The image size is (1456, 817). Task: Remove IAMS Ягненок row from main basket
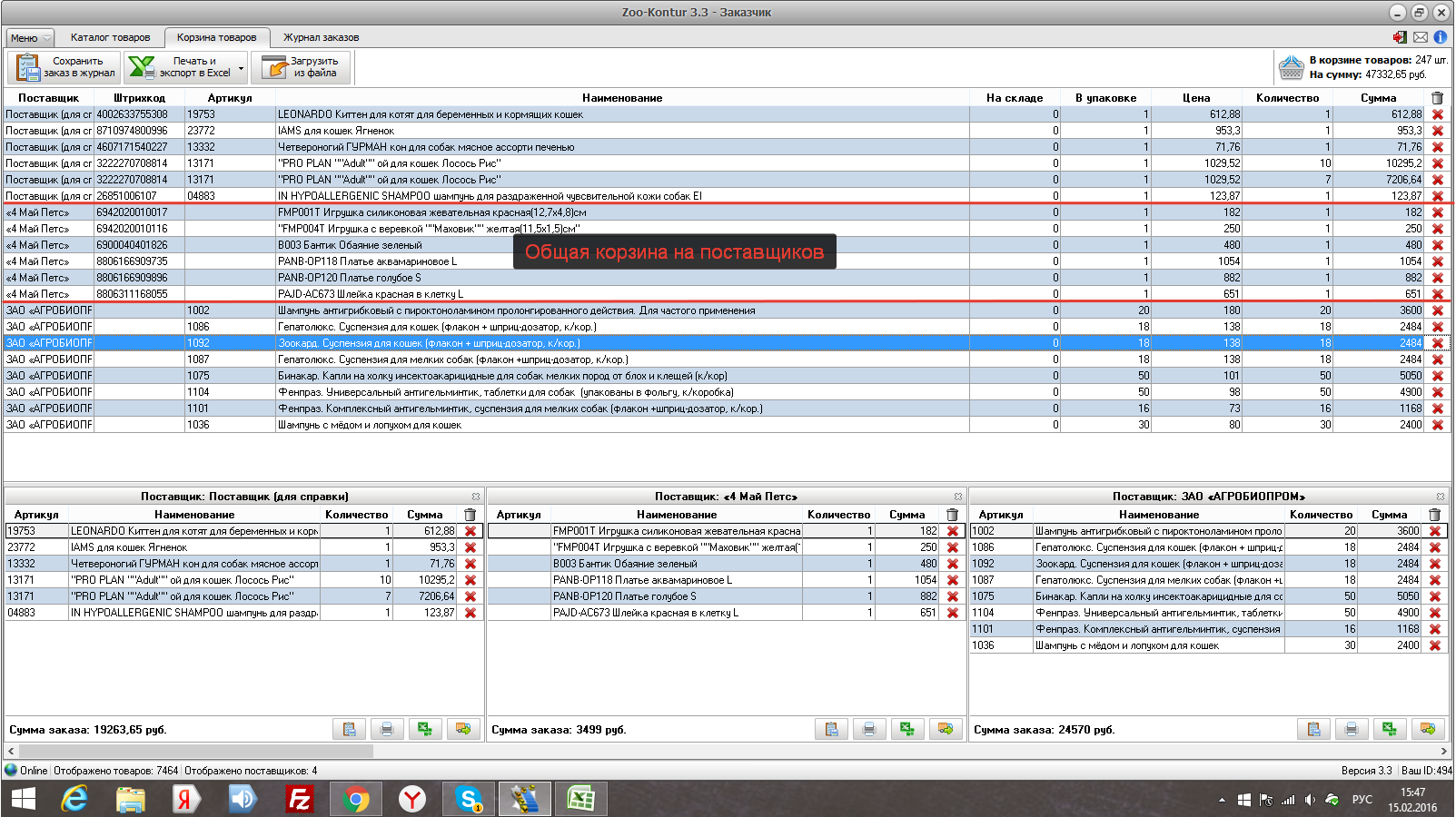point(1438,131)
